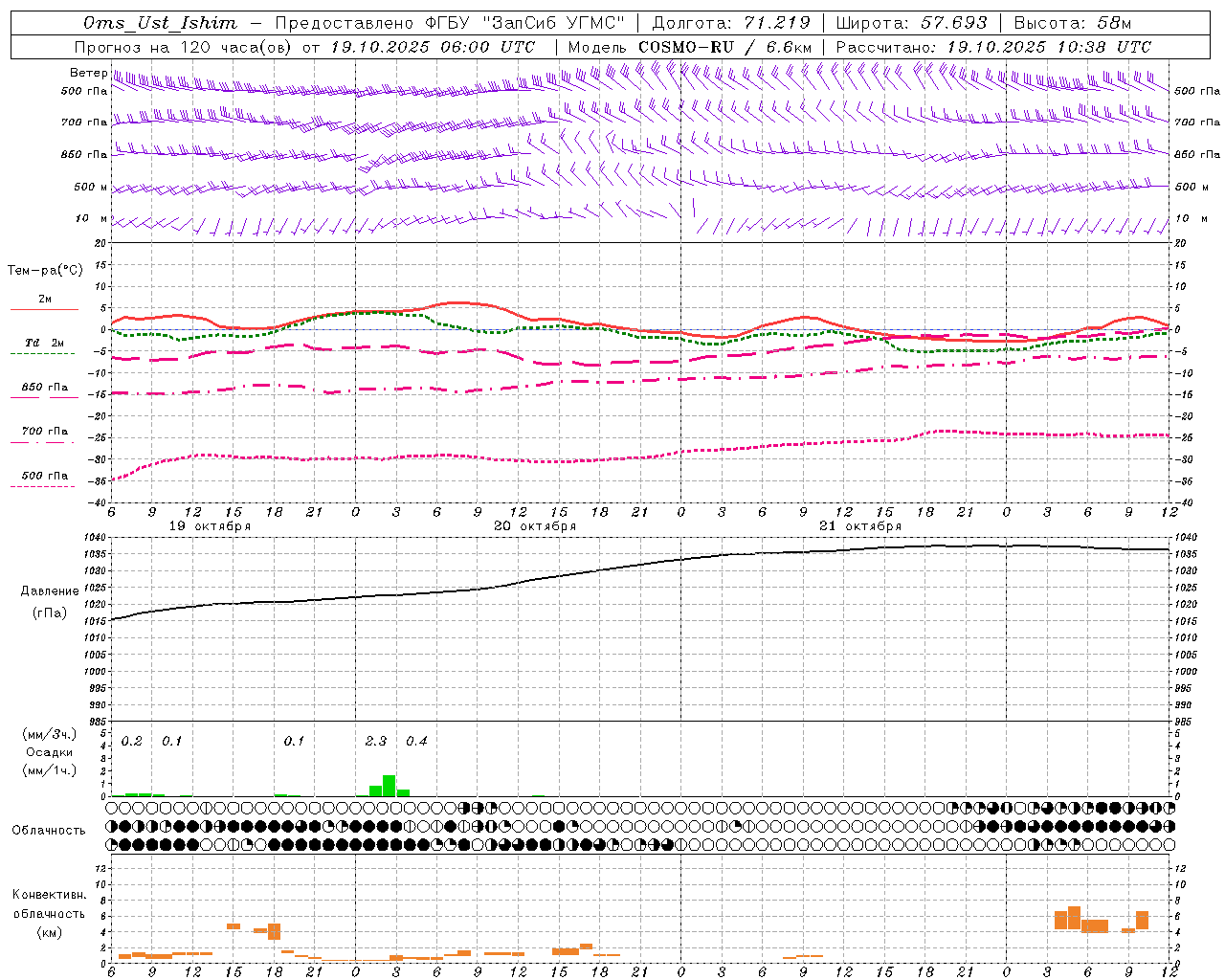Select the "Облачность" cloud cover label
Viewport: 1225px width, 980px height.
tap(49, 831)
